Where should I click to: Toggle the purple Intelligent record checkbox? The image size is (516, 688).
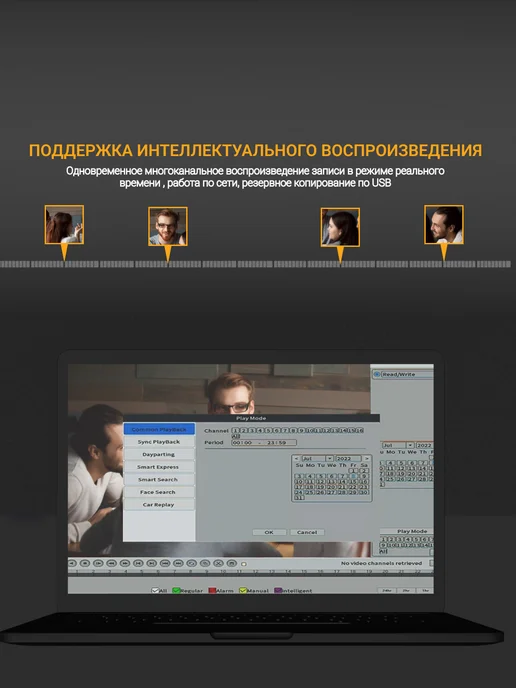tap(278, 591)
